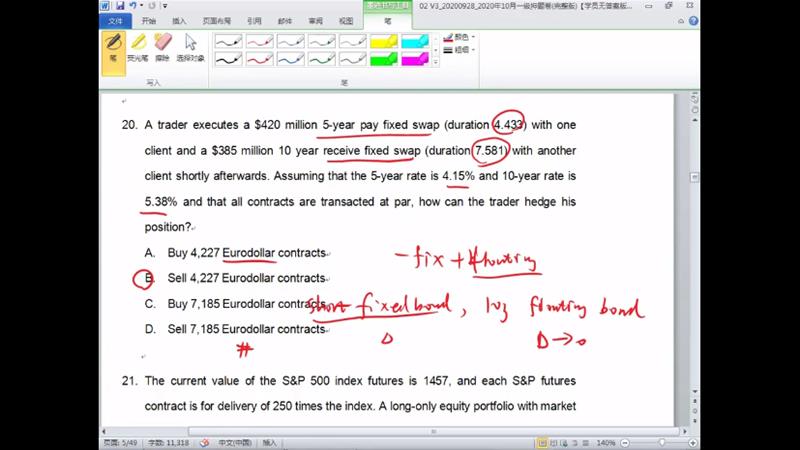
Task: Open the File (文件) tab
Action: (116, 20)
